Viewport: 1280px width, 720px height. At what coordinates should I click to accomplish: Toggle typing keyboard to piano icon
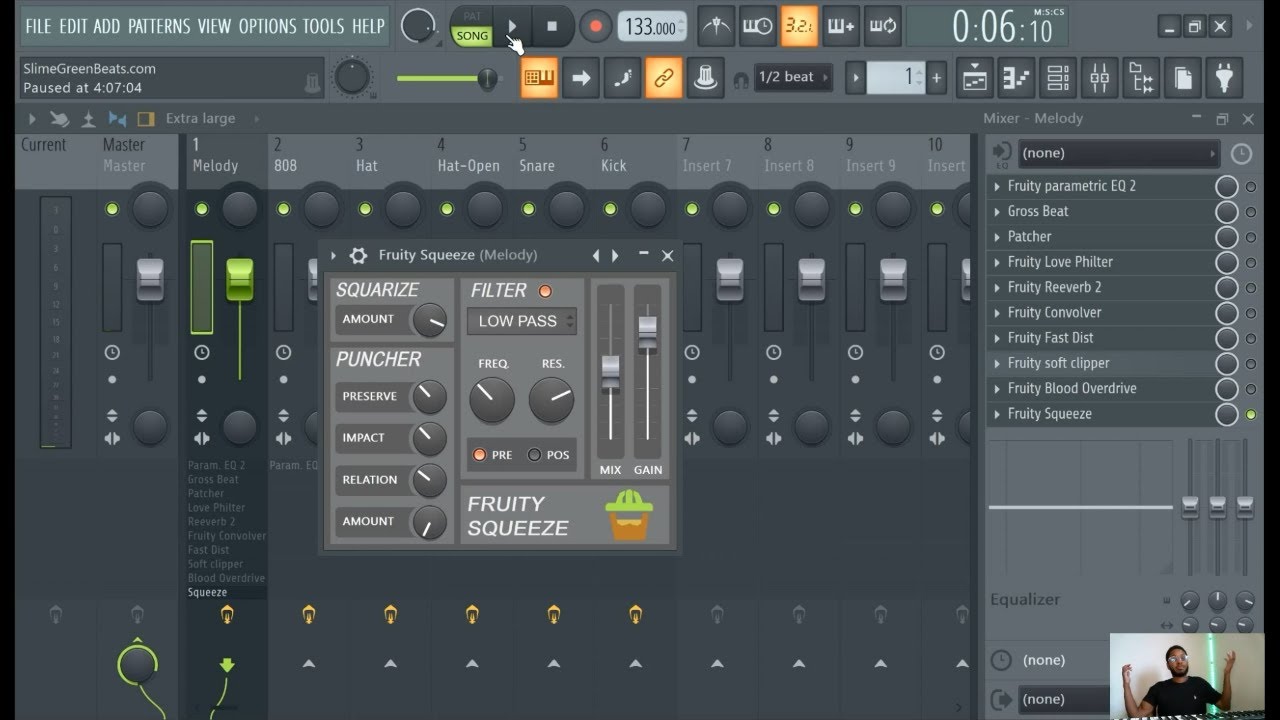click(x=539, y=77)
